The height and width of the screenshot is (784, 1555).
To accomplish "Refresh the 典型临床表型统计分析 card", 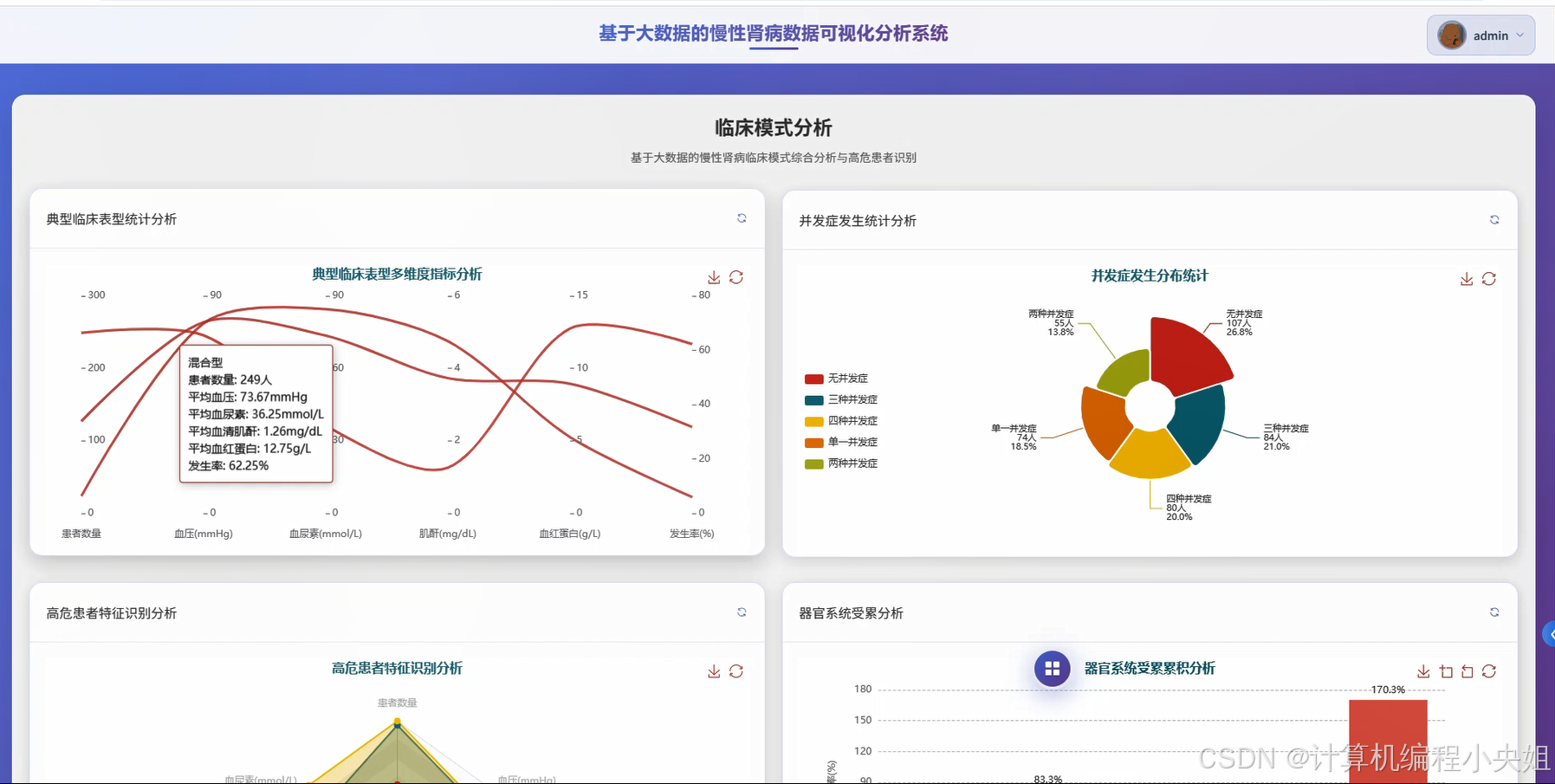I will point(742,218).
